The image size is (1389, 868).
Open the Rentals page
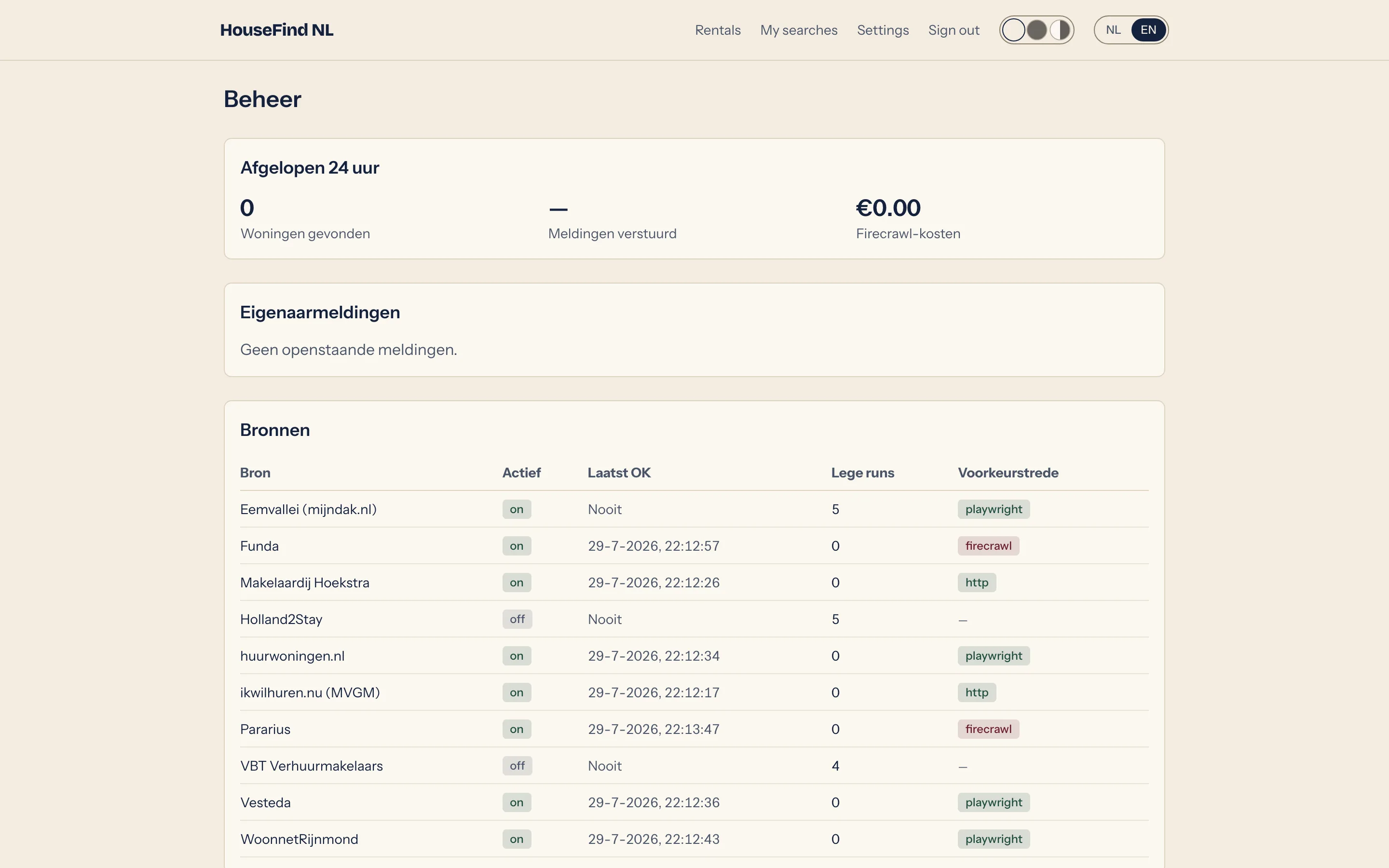[718, 30]
